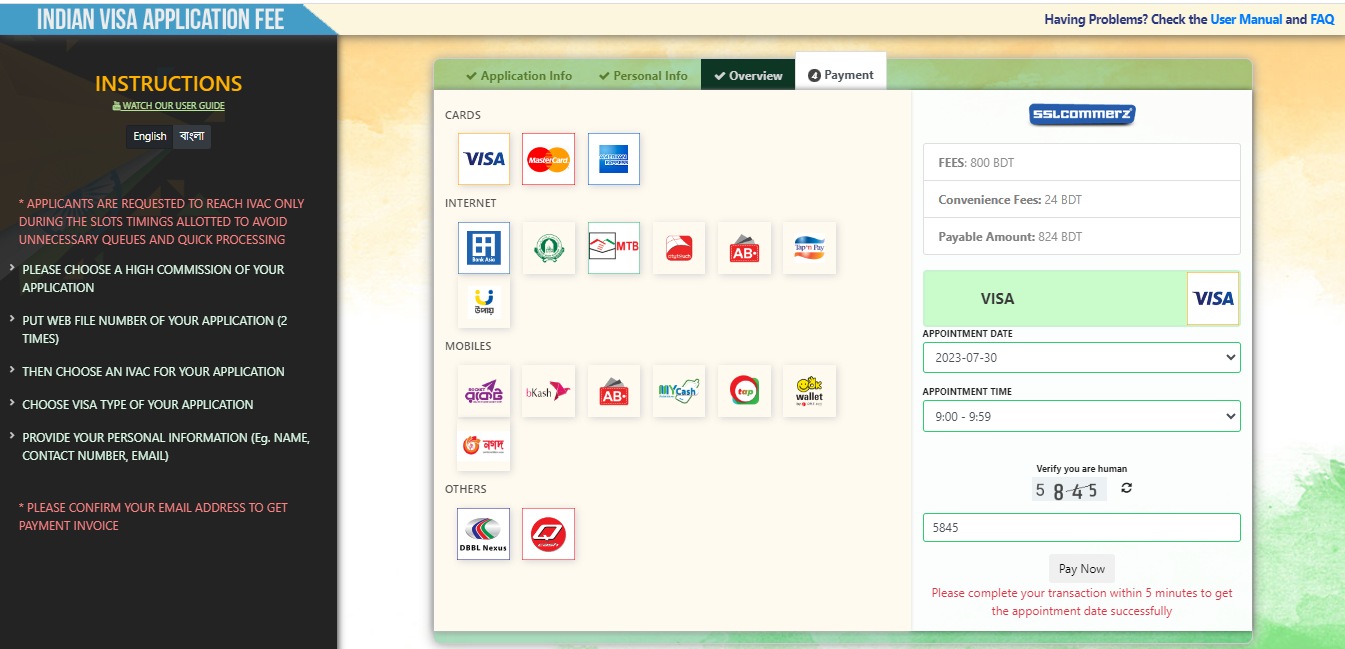Select the tap mobile wallet icon
The width and height of the screenshot is (1345, 649).
pyautogui.click(x=744, y=391)
